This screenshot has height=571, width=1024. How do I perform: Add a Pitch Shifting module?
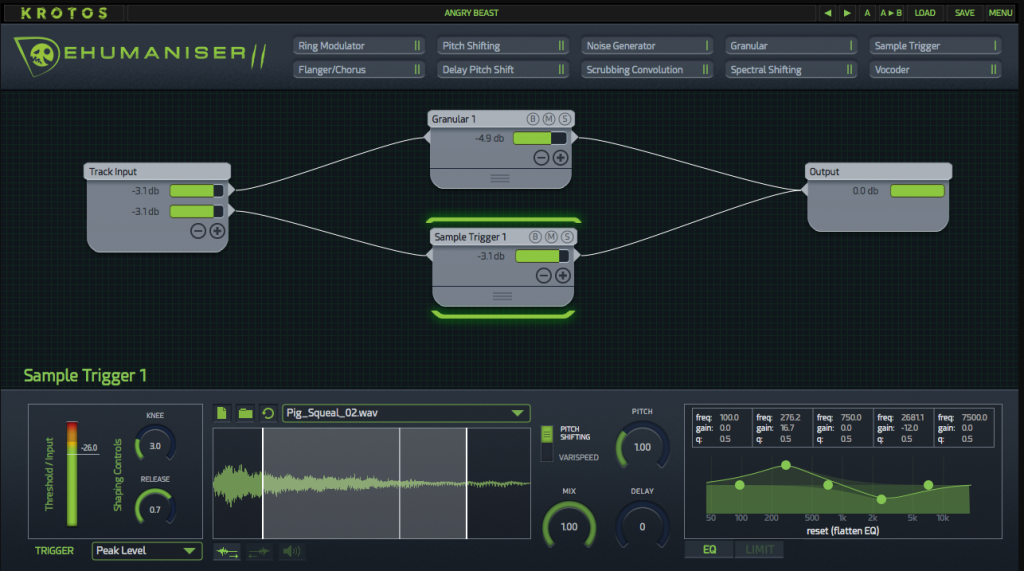[x=503, y=46]
